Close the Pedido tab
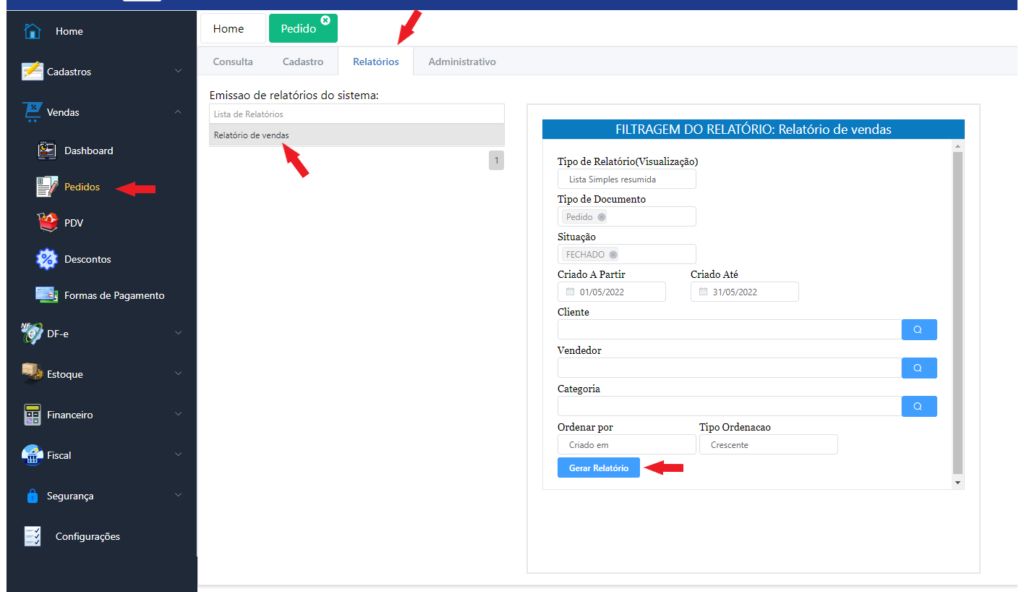 point(325,20)
